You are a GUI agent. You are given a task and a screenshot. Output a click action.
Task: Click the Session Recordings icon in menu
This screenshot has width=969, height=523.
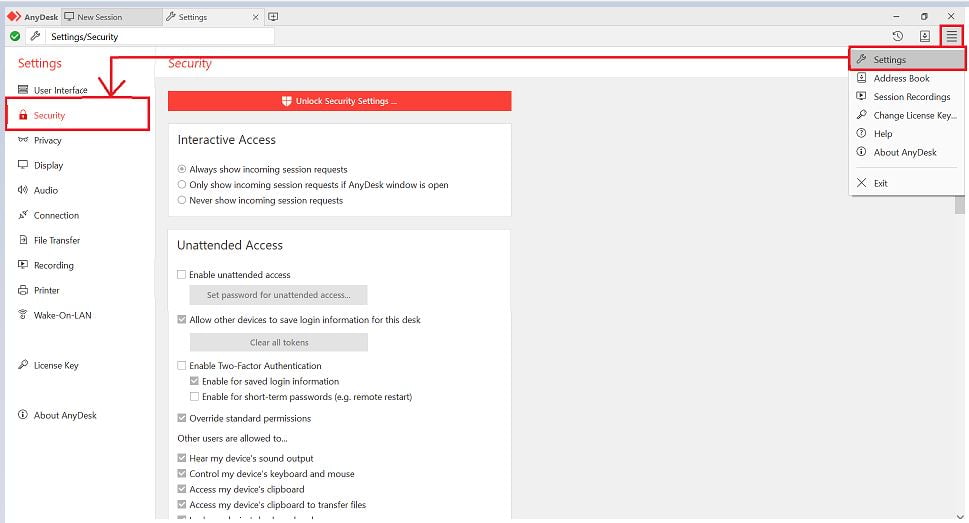(861, 96)
